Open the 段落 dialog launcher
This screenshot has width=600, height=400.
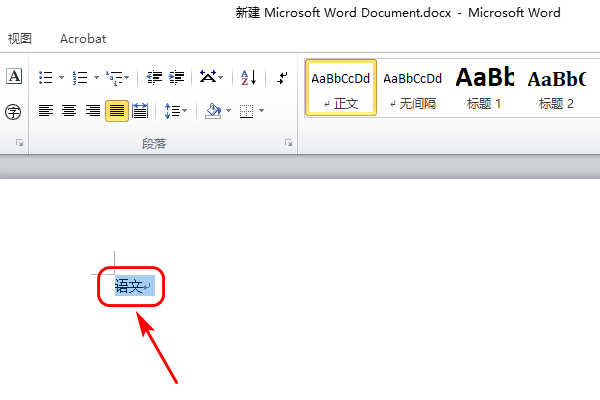pyautogui.click(x=288, y=143)
